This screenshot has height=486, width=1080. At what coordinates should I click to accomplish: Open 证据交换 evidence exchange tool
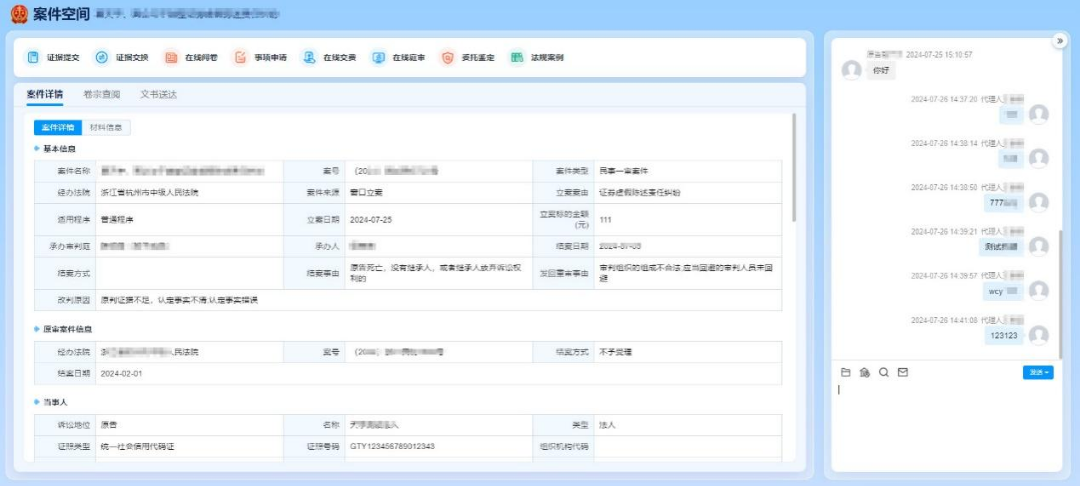point(122,58)
